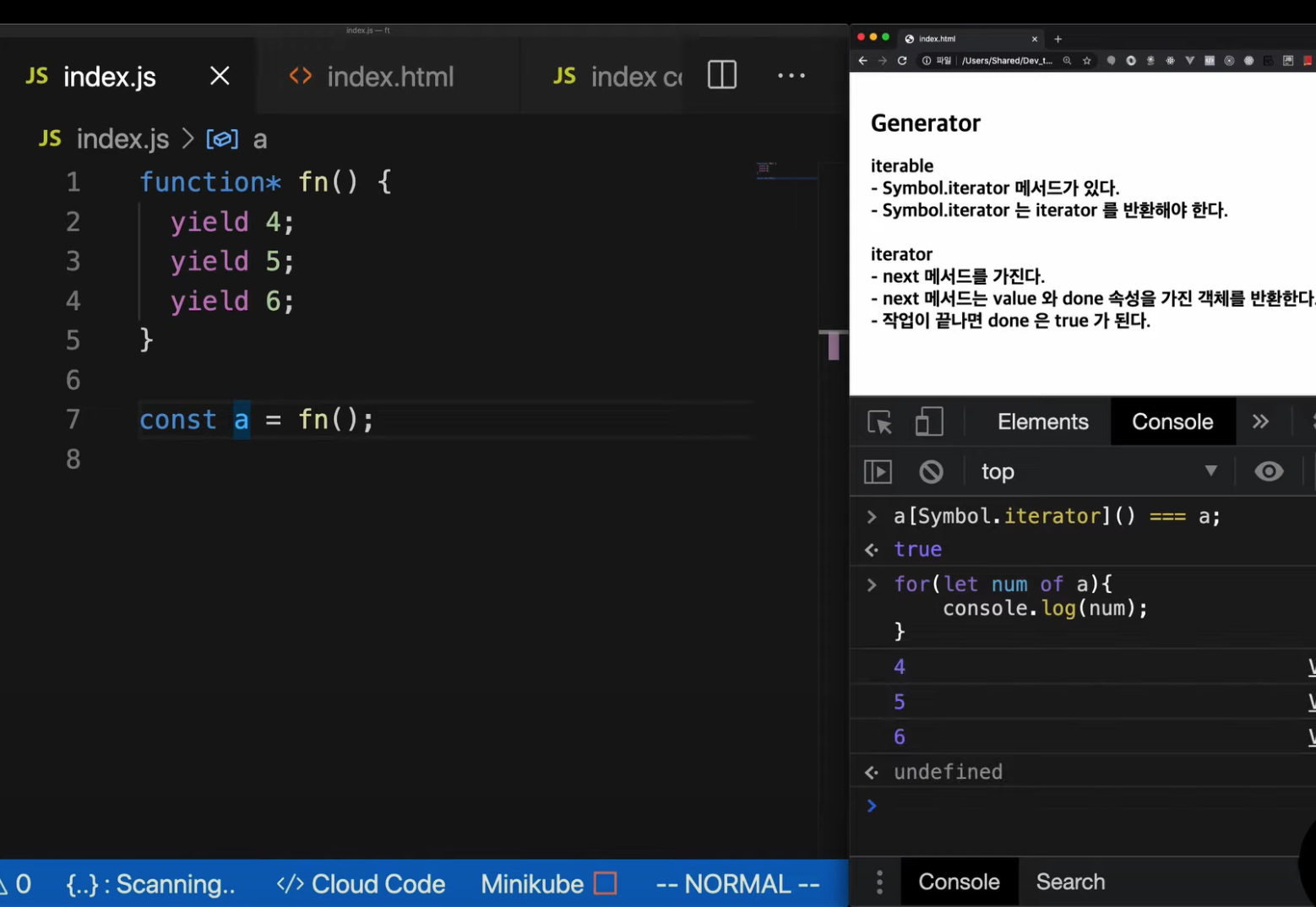The height and width of the screenshot is (907, 1316).
Task: Click the eye icon for live expressions
Action: click(x=1269, y=471)
